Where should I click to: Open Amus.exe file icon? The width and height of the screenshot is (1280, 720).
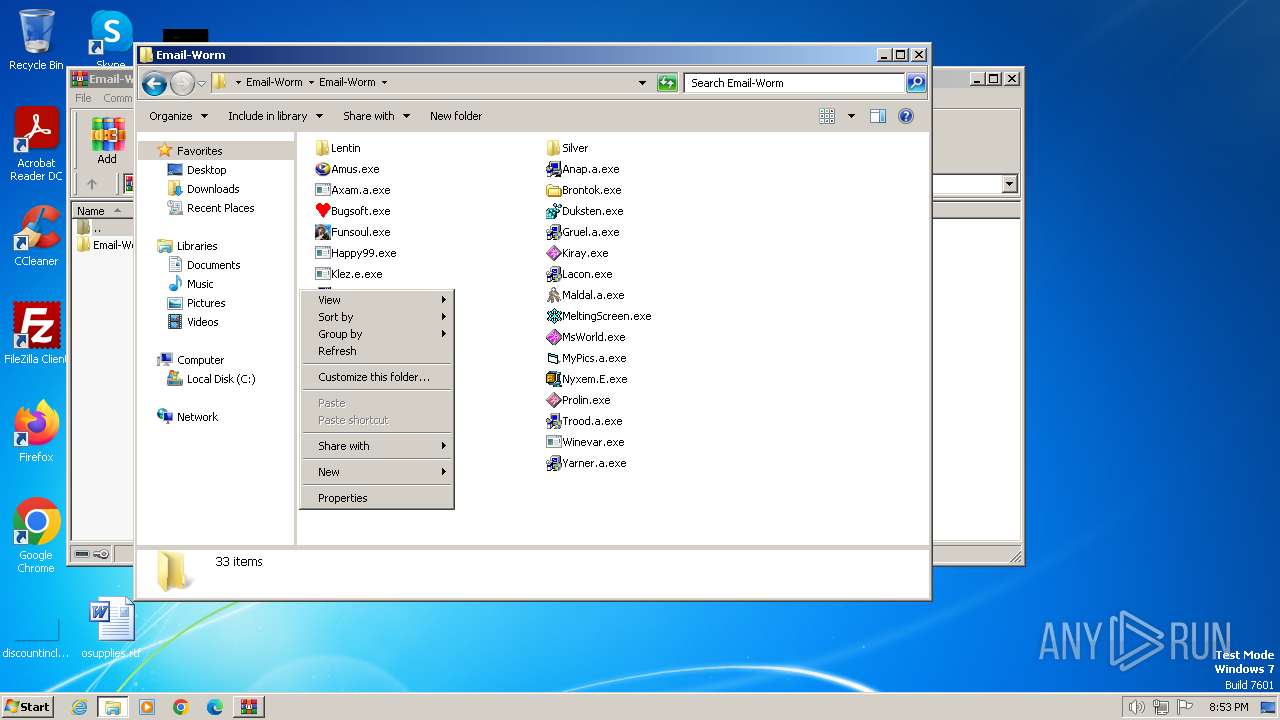click(322, 169)
